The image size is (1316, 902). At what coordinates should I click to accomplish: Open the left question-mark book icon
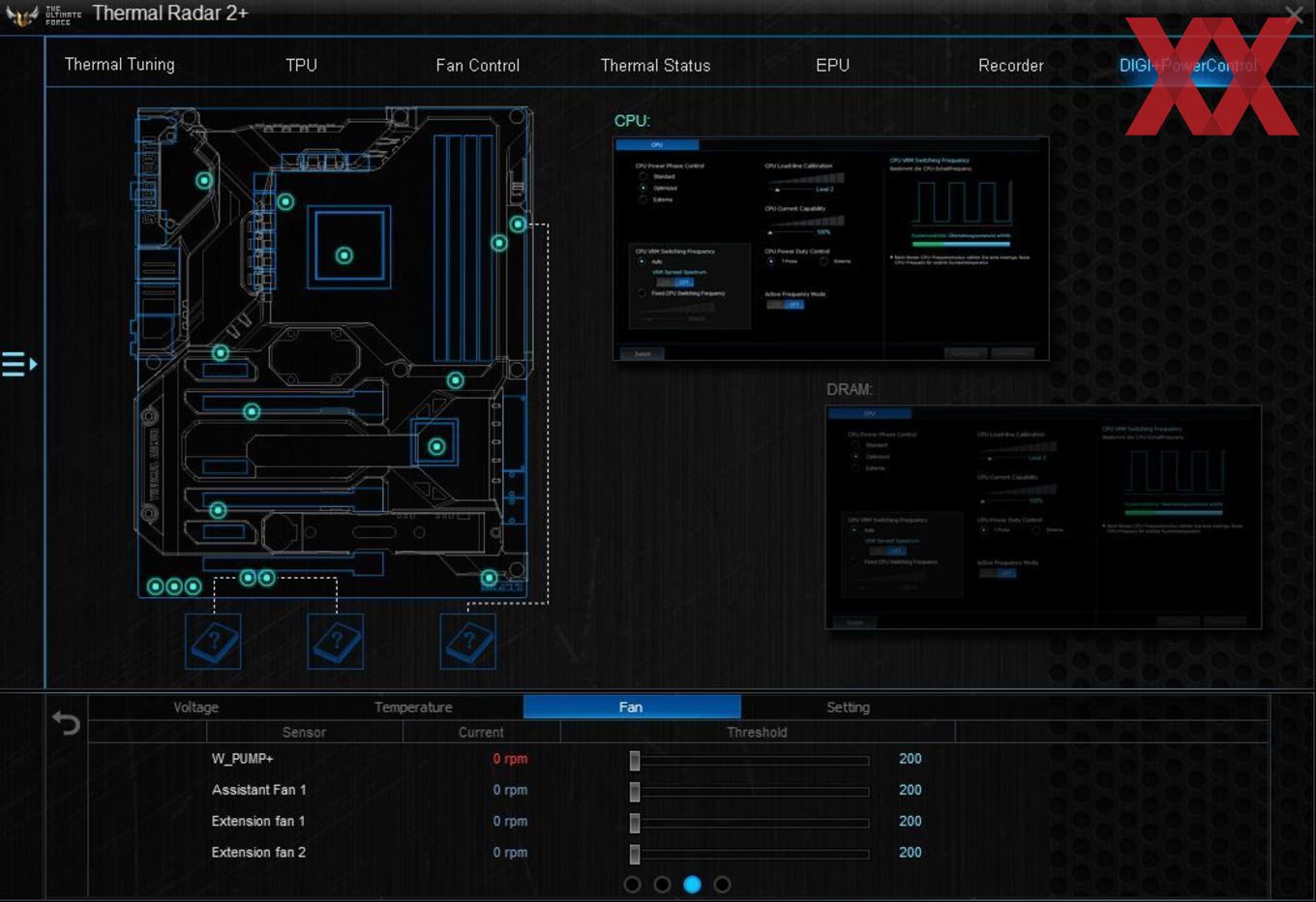[213, 642]
